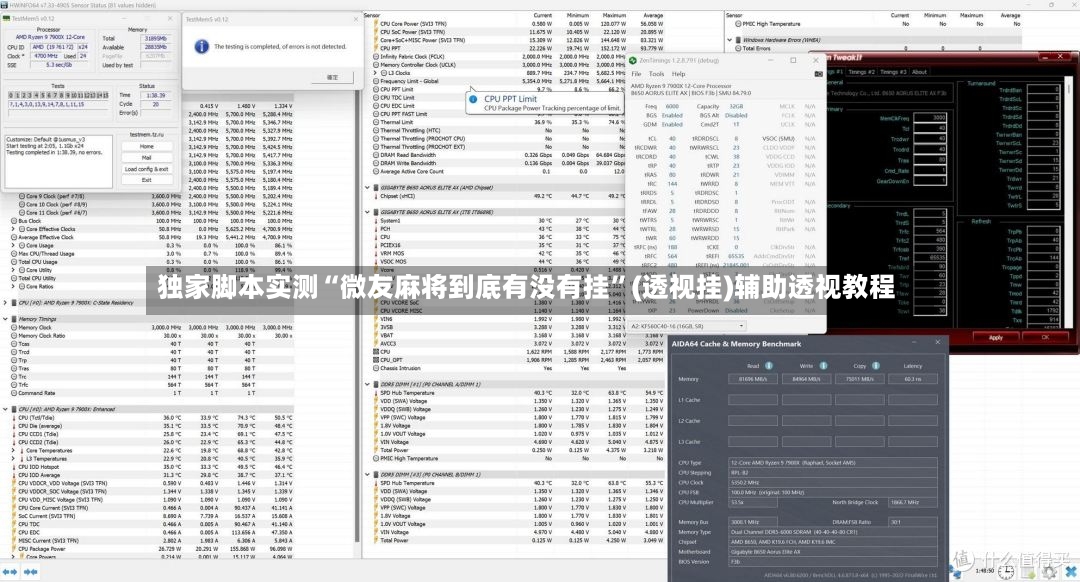
Task: Click the sensor icon beside Memory Clock Ratio
Action: point(14,335)
